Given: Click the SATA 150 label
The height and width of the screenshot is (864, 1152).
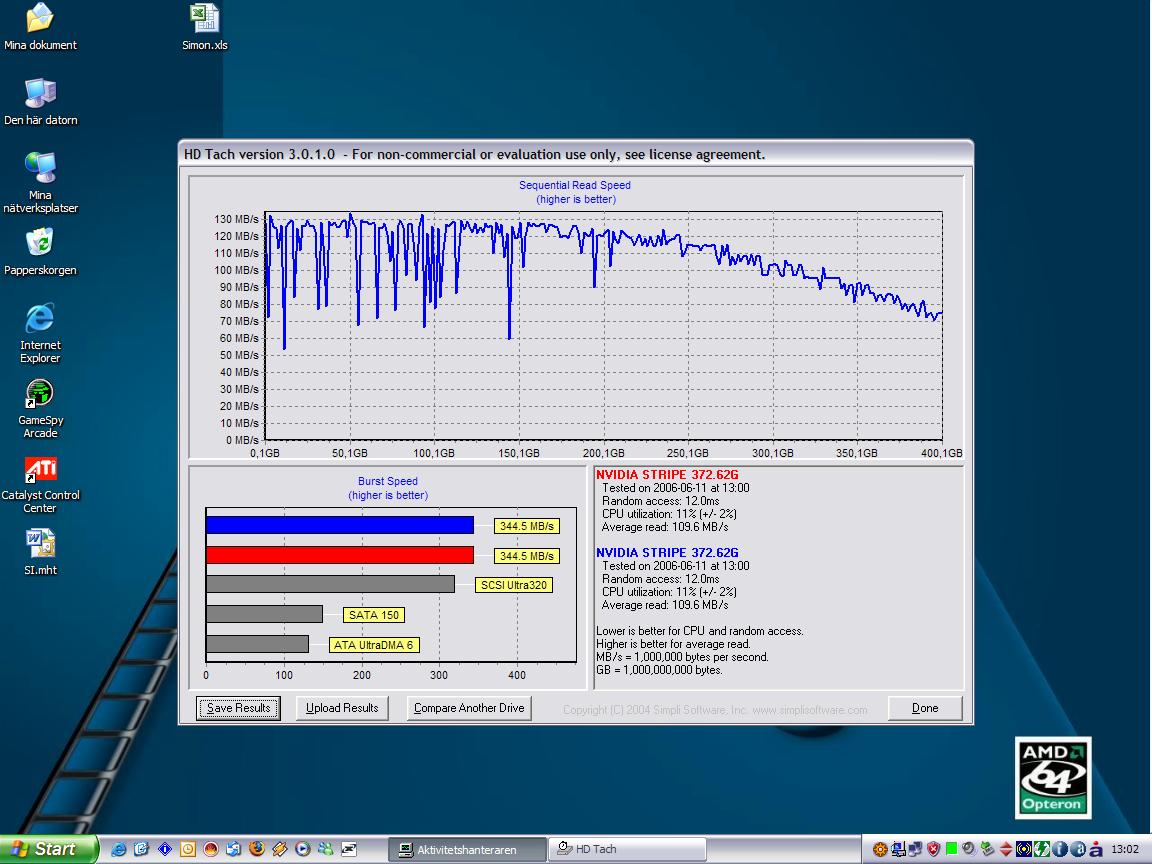Looking at the screenshot, I should pyautogui.click(x=374, y=615).
